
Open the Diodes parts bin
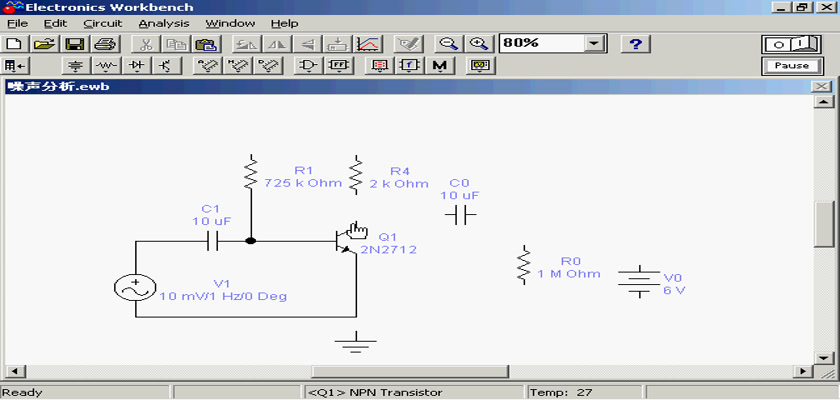click(136, 66)
